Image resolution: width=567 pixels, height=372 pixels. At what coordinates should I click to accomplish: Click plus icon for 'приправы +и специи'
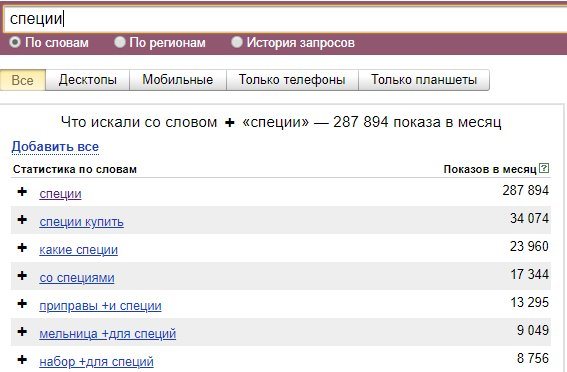pos(22,304)
